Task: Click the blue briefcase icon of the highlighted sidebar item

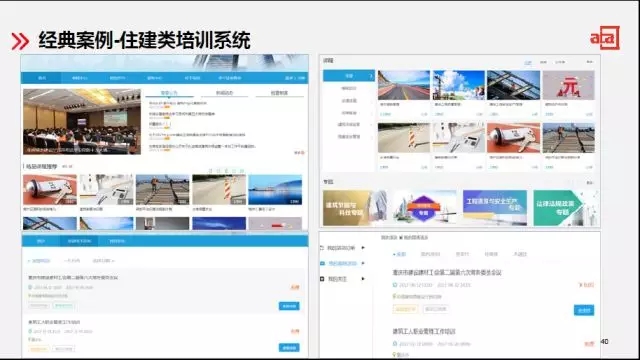Action: [x=322, y=263]
